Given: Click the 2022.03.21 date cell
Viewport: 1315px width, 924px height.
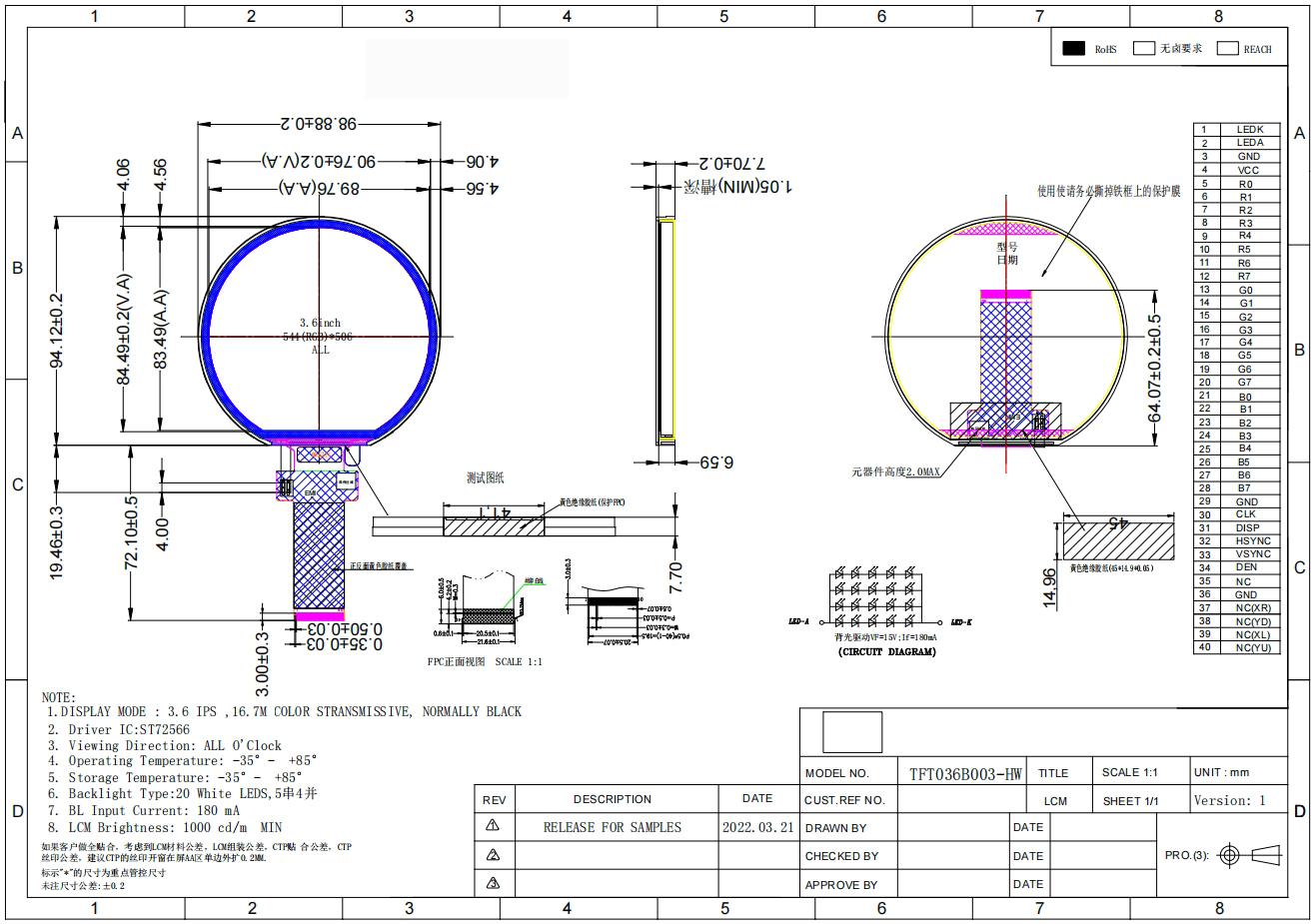Looking at the screenshot, I should coord(757,827).
